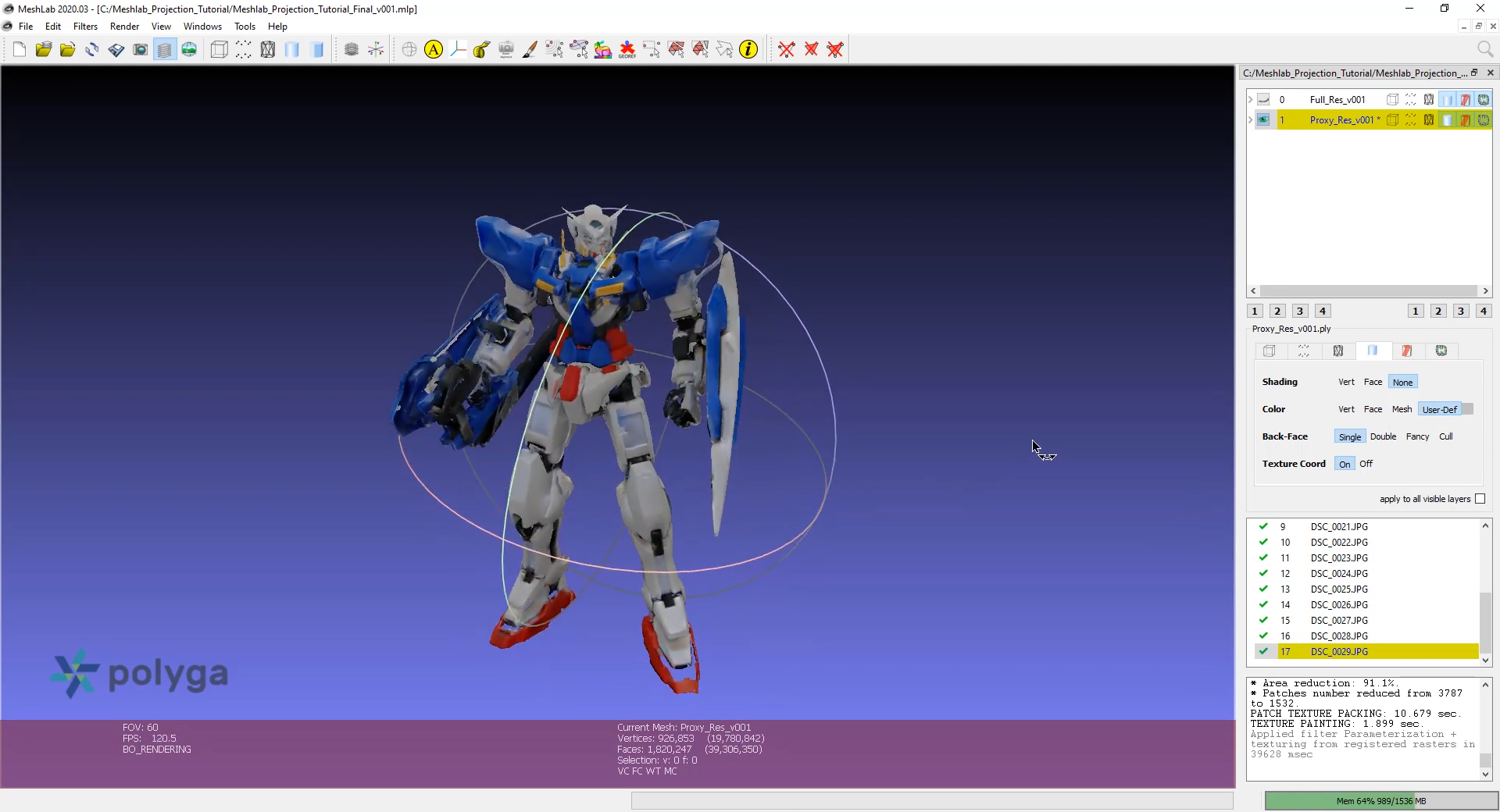1500x812 pixels.
Task: Click raster list vertical scrollbar thumb
Action: pos(1485,622)
